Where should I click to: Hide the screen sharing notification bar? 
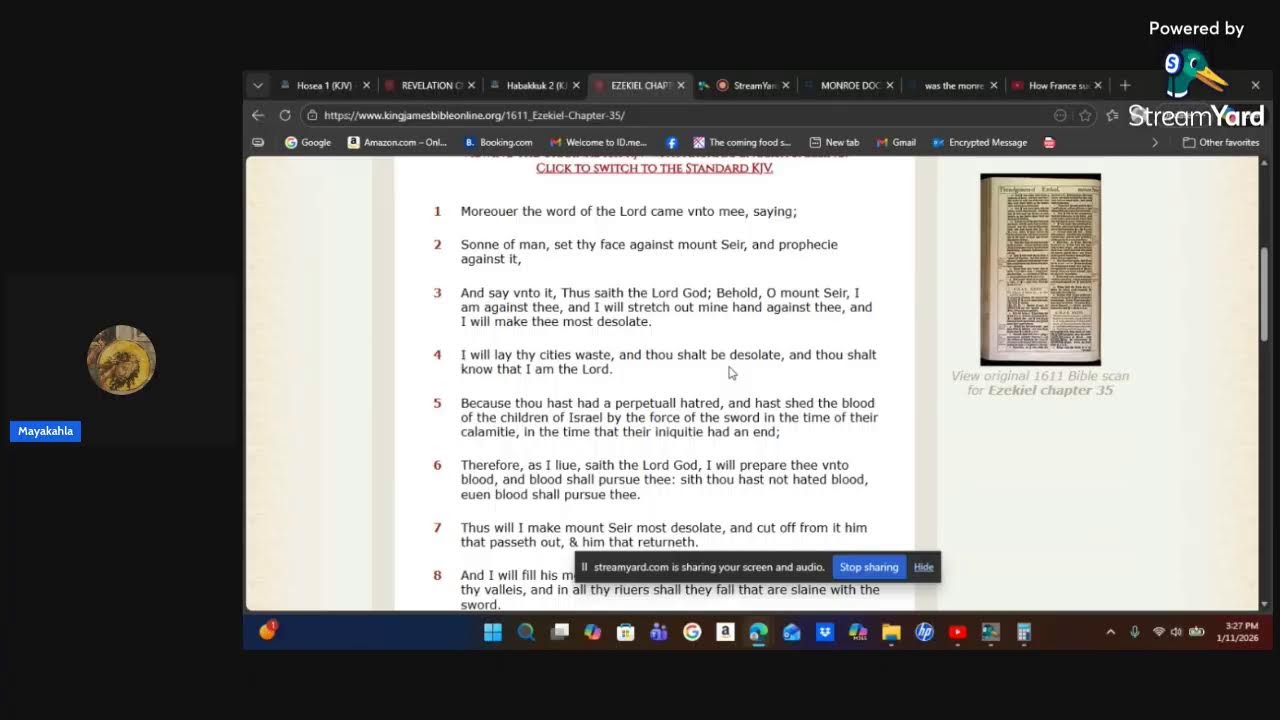(x=924, y=567)
